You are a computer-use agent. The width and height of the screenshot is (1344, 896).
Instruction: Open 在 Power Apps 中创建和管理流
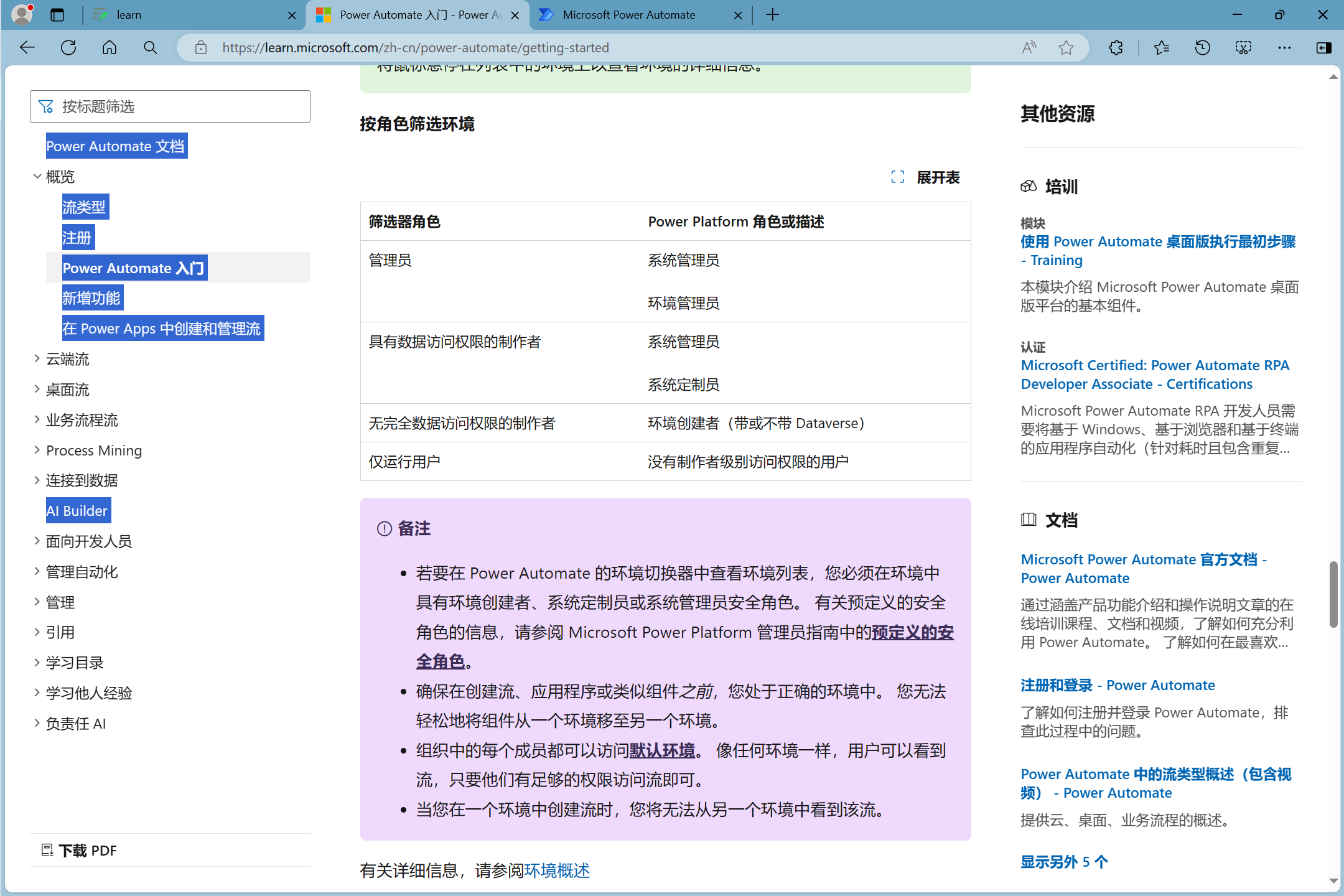(162, 329)
